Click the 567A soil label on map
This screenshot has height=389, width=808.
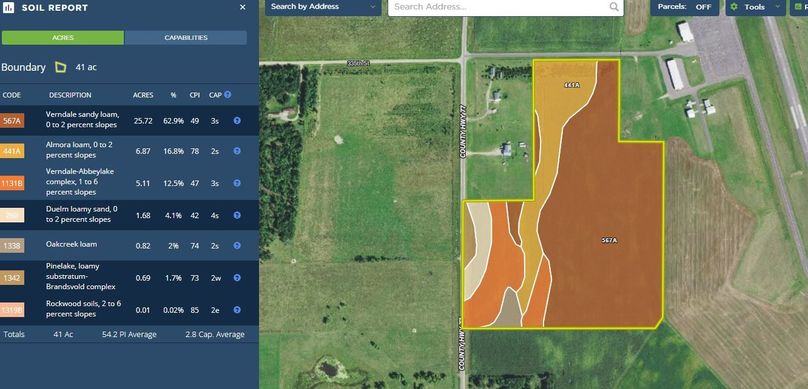click(609, 240)
